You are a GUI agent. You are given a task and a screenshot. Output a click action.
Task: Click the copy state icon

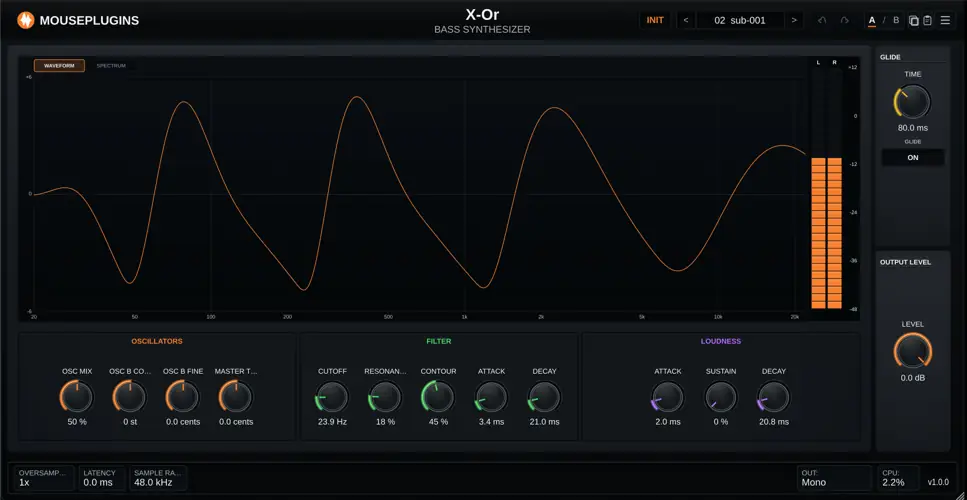(x=914, y=20)
